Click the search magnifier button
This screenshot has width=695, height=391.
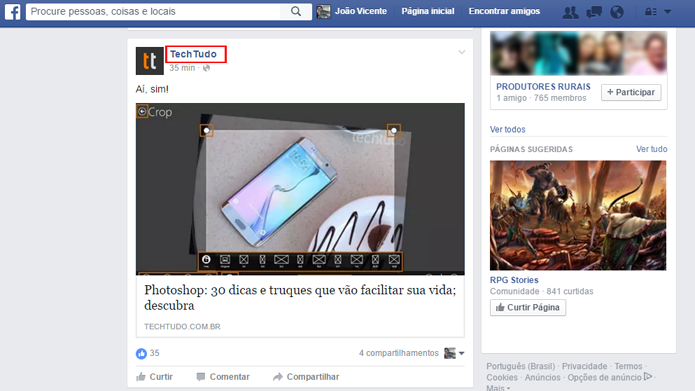pos(296,12)
